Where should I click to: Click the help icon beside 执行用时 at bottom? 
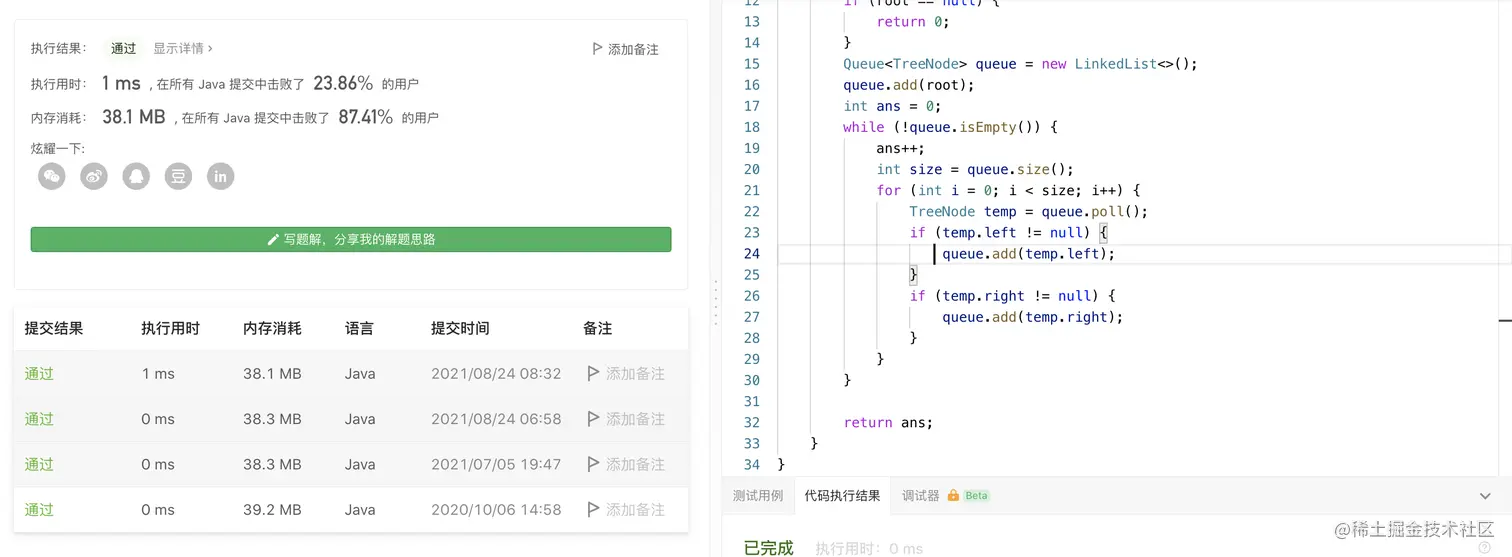pos(1483,548)
